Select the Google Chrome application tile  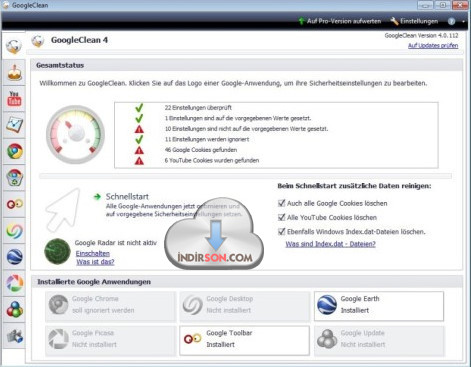pyautogui.click(x=111, y=307)
